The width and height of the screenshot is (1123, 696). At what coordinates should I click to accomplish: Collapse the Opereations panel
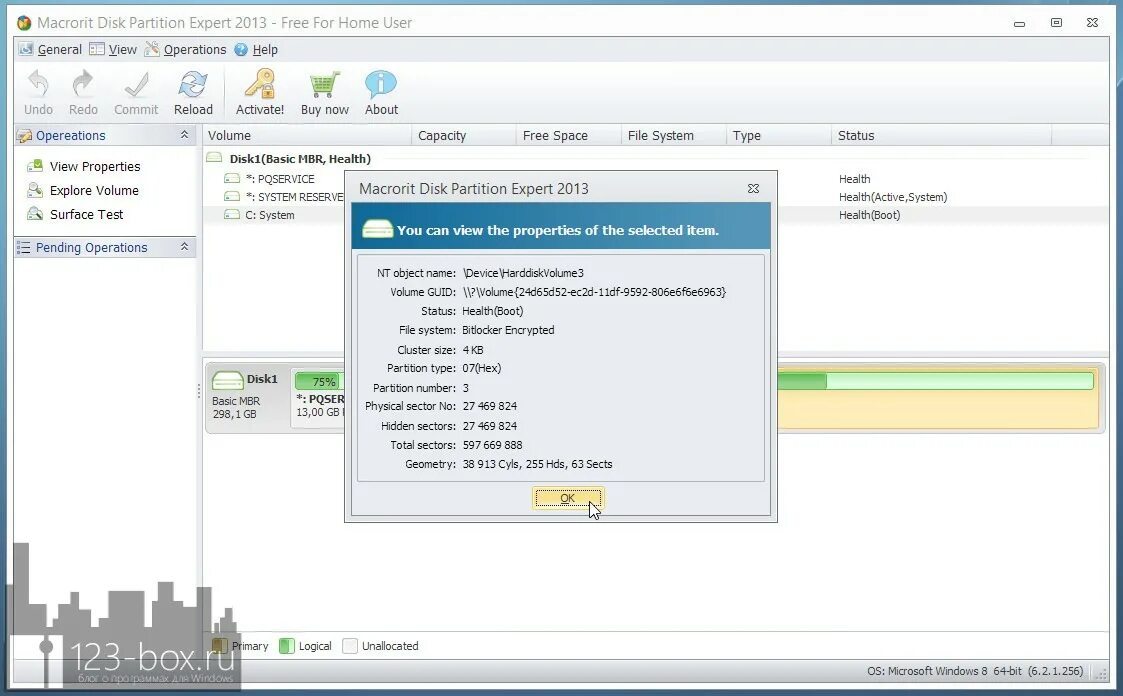(184, 135)
